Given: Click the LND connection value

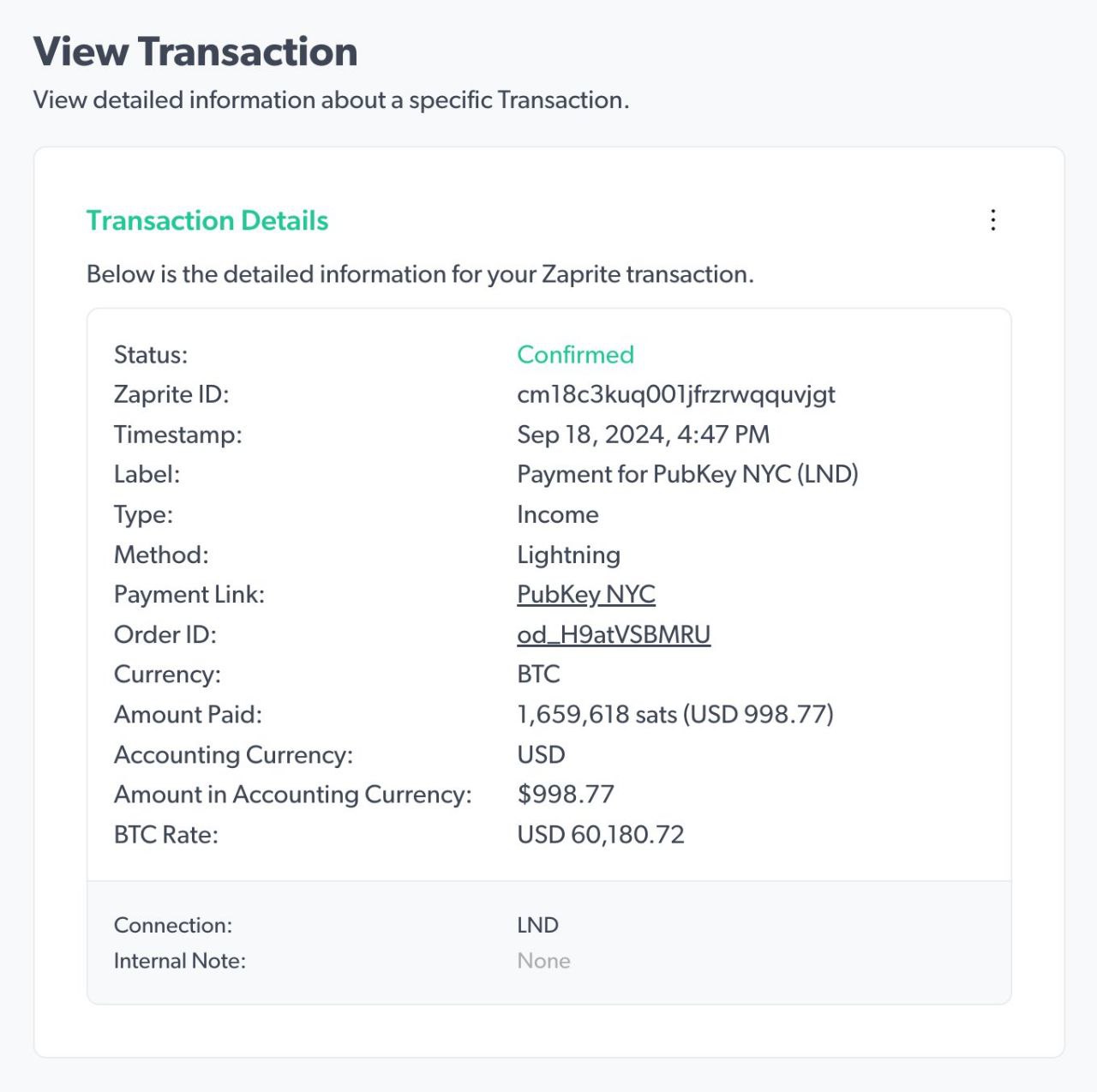Looking at the screenshot, I should (x=537, y=925).
